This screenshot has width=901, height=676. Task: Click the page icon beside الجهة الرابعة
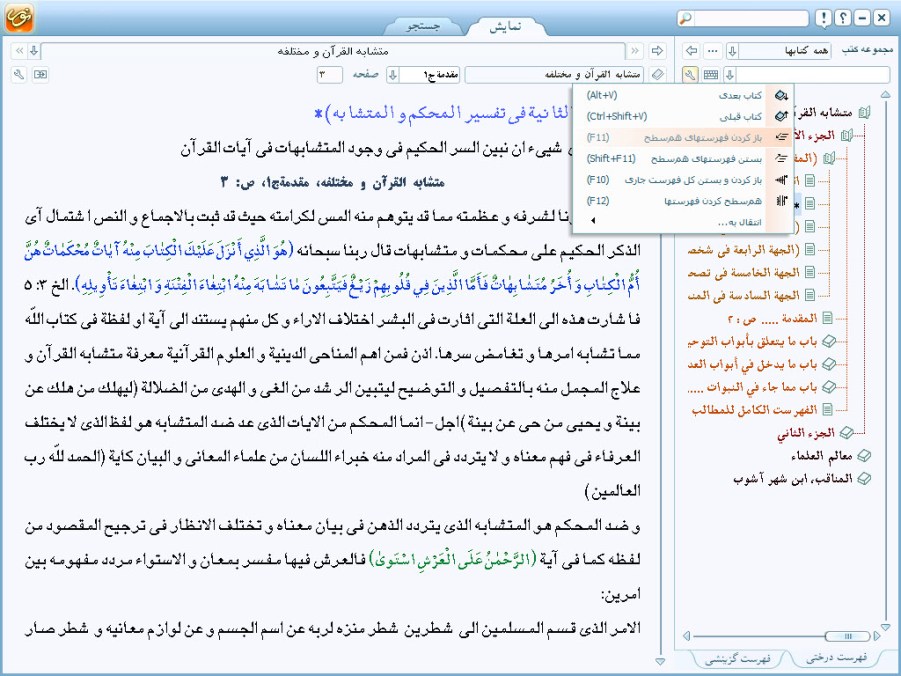click(810, 249)
